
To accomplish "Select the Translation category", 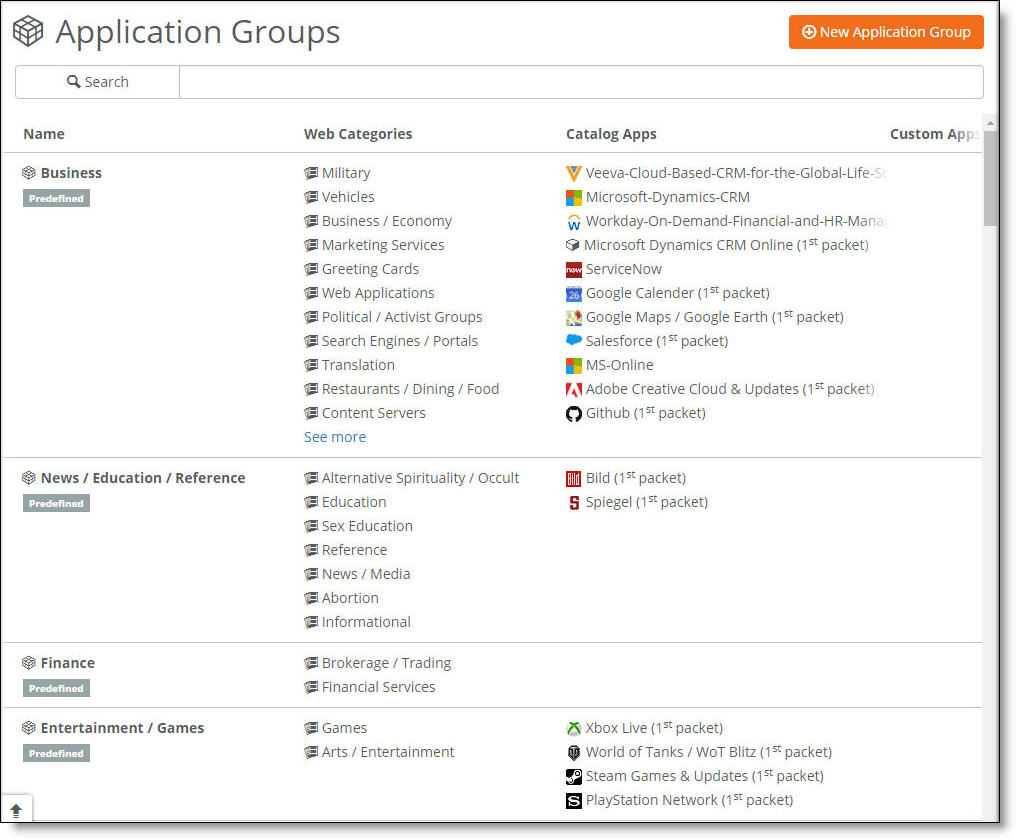I will tap(358, 365).
